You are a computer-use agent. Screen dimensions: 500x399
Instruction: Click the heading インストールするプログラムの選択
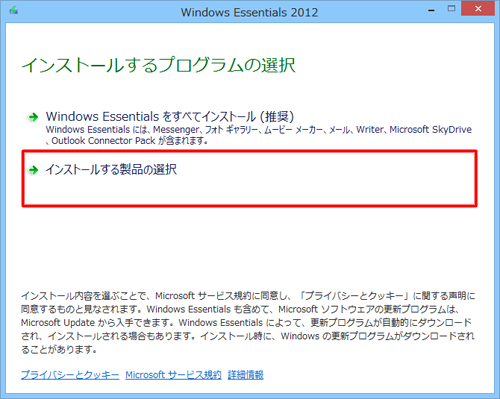[x=158, y=65]
